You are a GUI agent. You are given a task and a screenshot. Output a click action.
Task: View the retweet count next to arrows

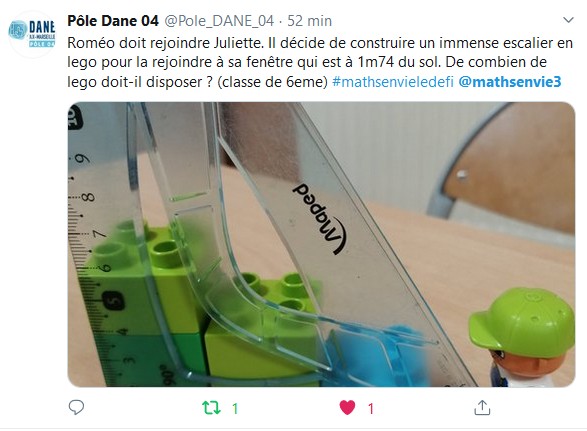pyautogui.click(x=235, y=409)
